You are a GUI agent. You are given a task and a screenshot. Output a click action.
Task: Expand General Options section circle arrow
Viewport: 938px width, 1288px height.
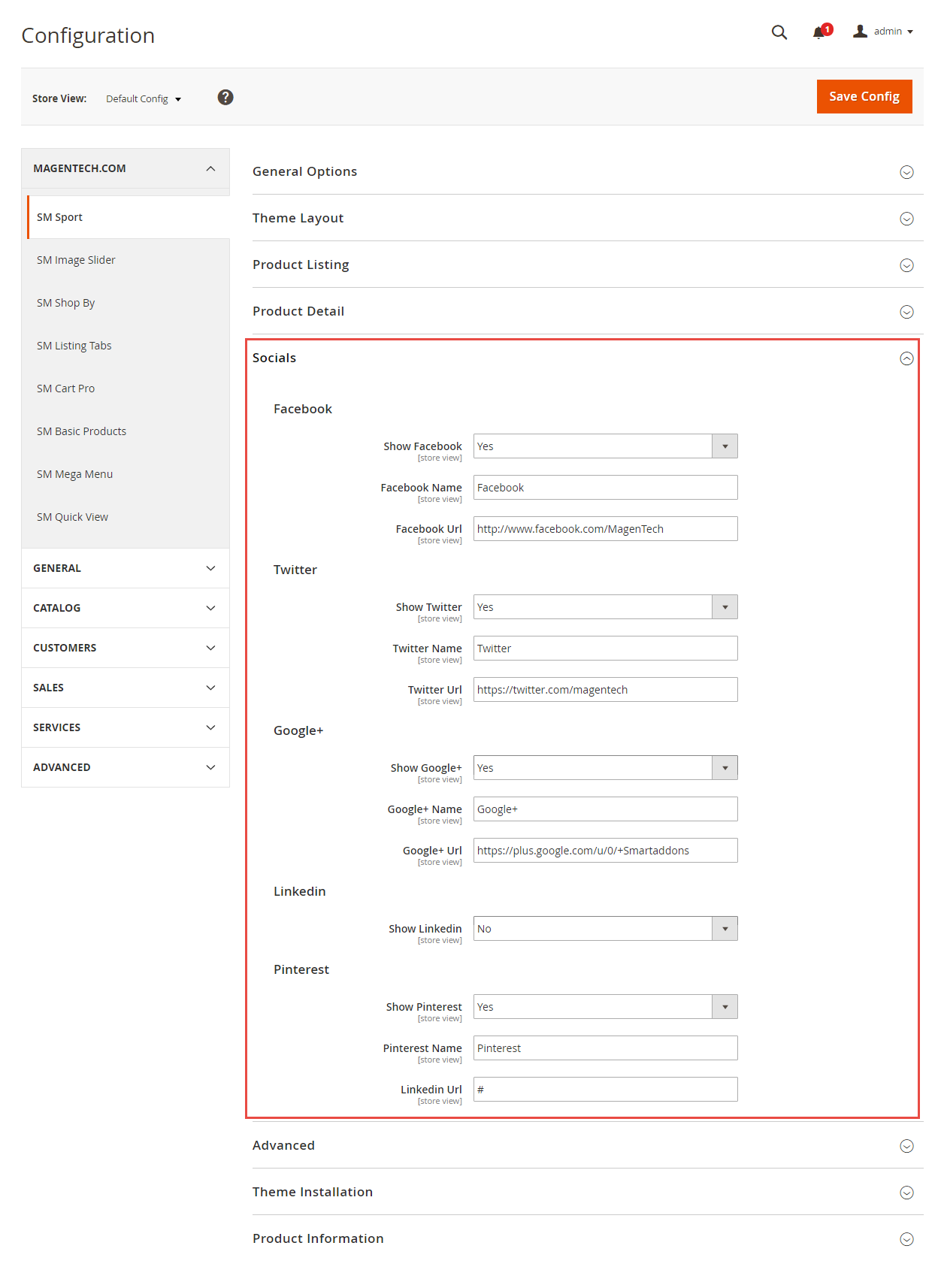[x=906, y=172]
